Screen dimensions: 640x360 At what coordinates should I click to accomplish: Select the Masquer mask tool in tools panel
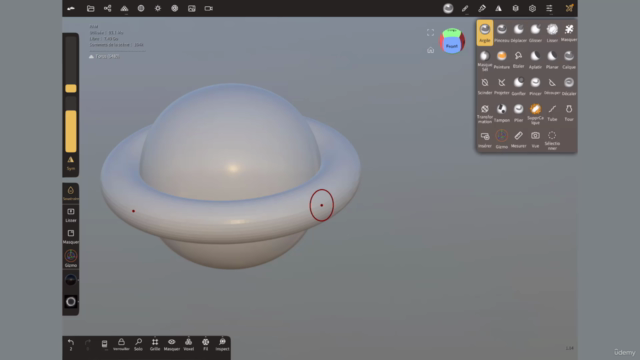(569, 33)
